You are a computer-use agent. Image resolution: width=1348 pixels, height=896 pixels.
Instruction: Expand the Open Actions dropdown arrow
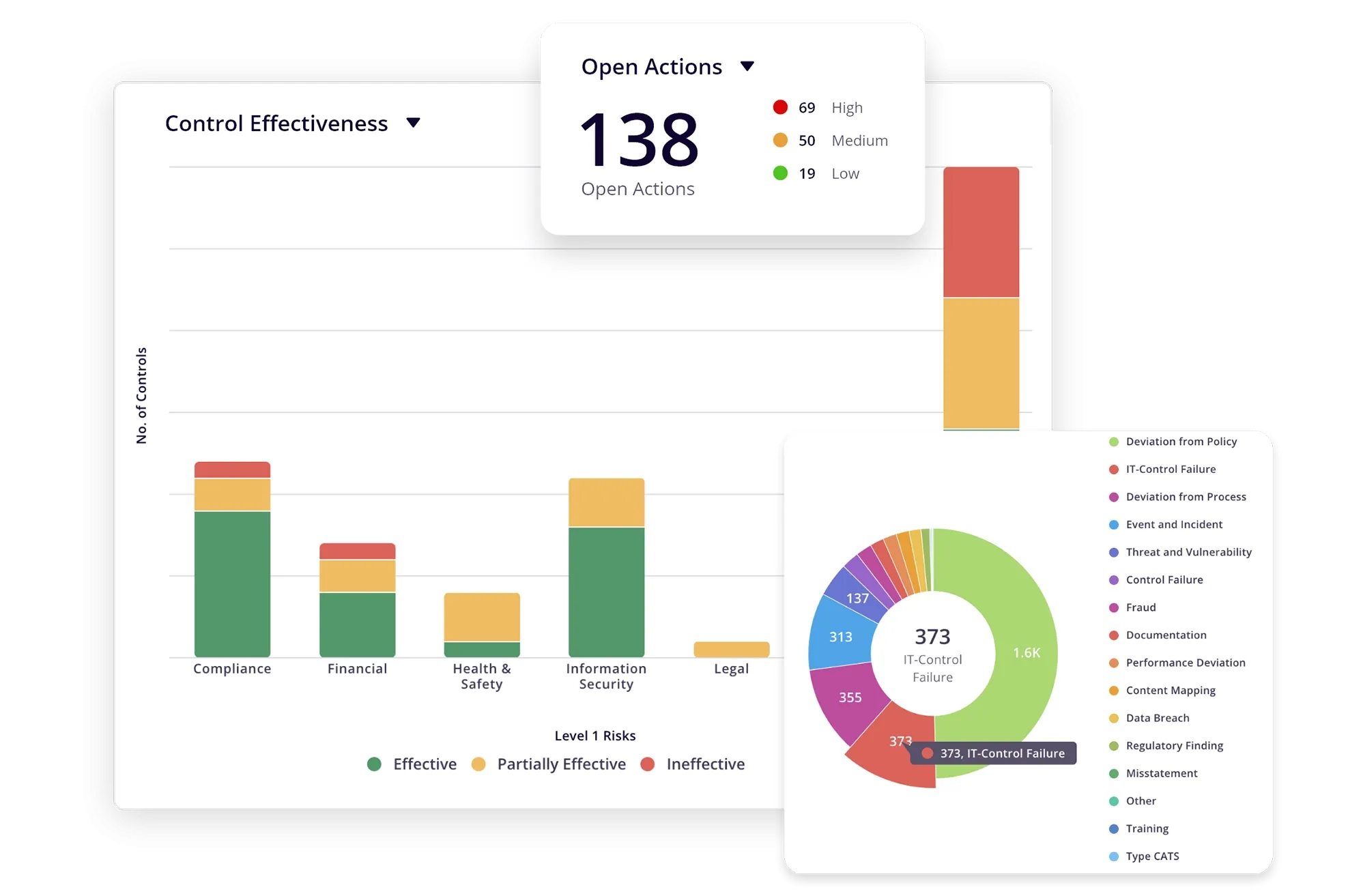click(747, 66)
